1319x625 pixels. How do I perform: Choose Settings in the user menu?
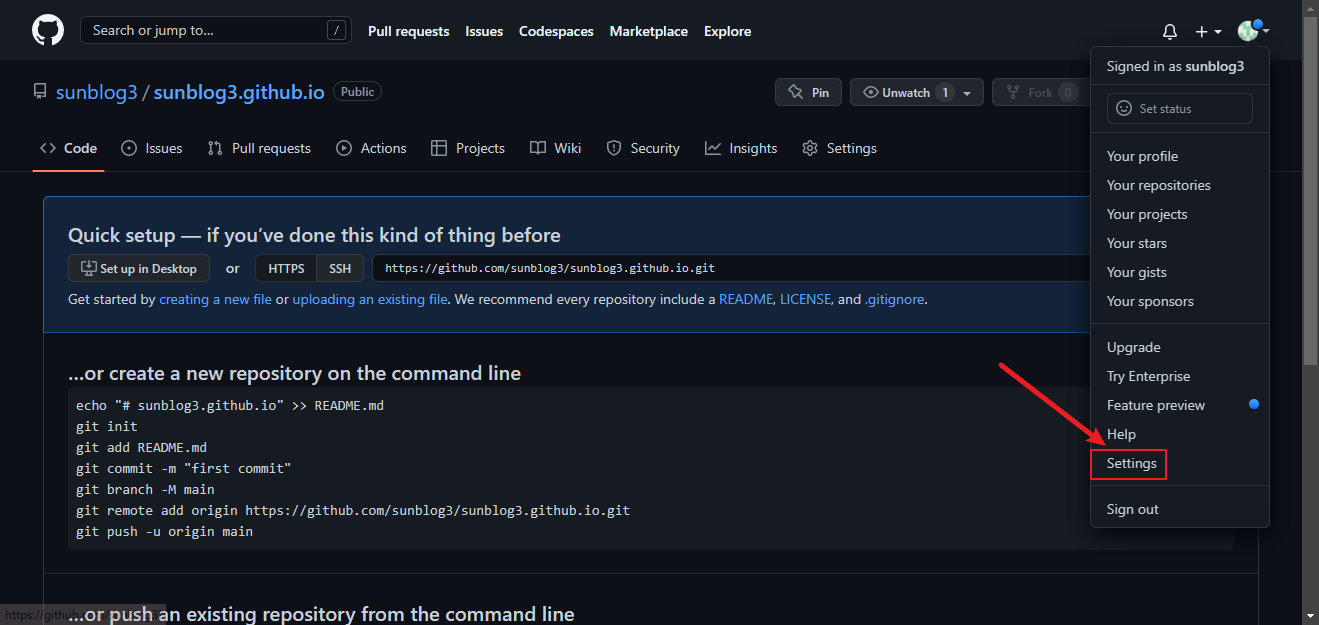1131,463
